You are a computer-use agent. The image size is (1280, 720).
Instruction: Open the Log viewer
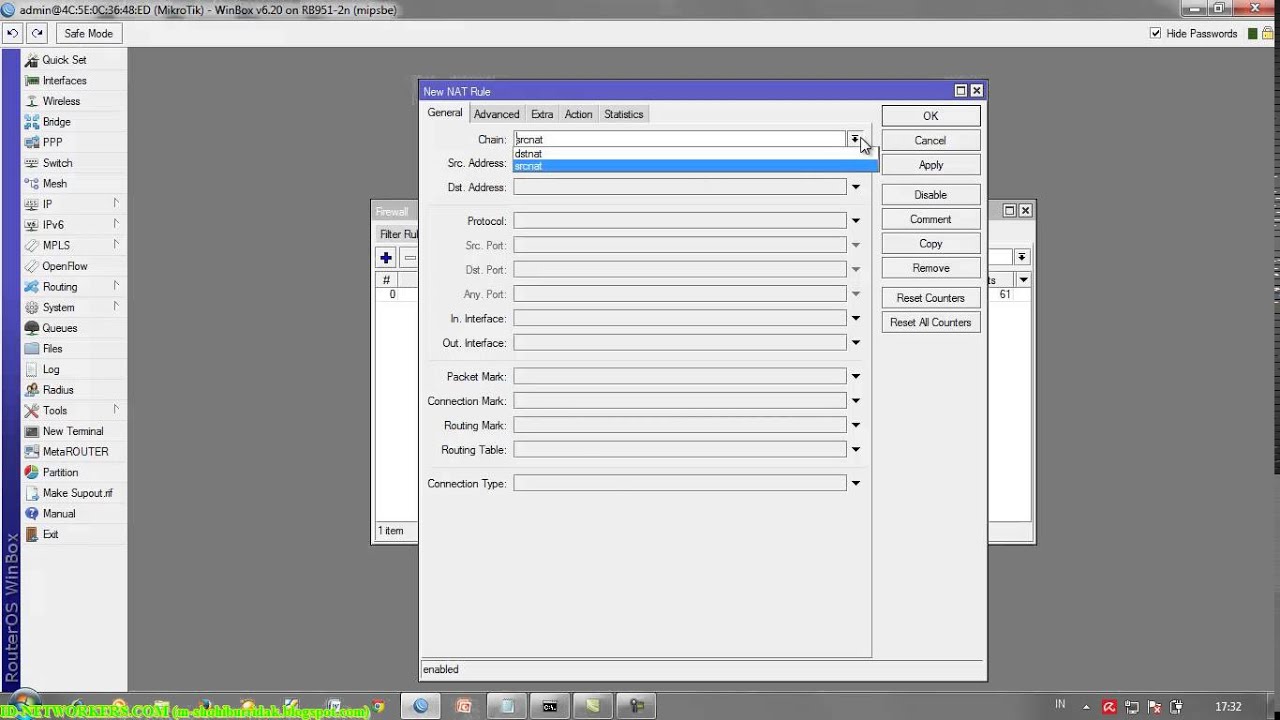[51, 369]
